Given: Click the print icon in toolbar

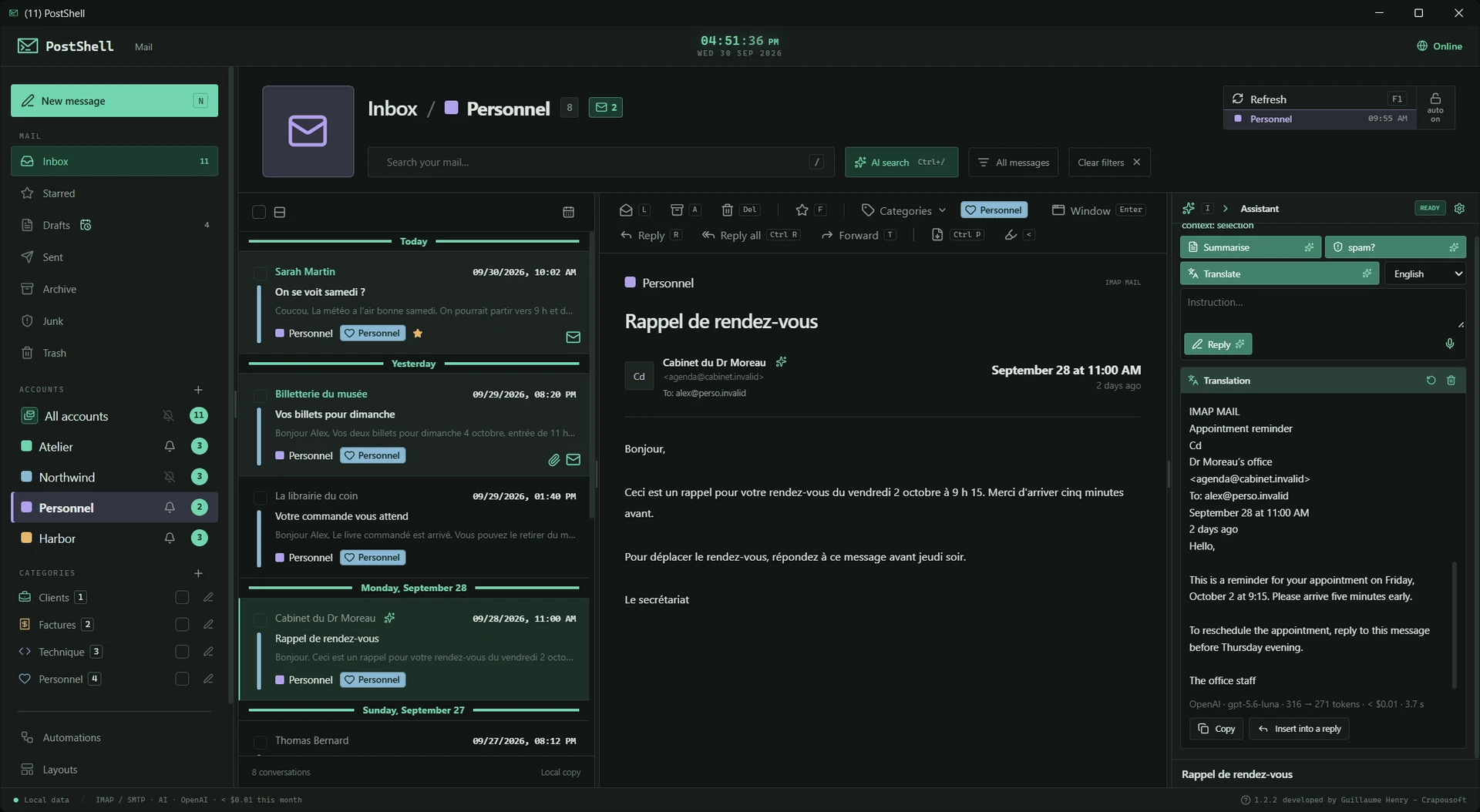Looking at the screenshot, I should tap(937, 235).
